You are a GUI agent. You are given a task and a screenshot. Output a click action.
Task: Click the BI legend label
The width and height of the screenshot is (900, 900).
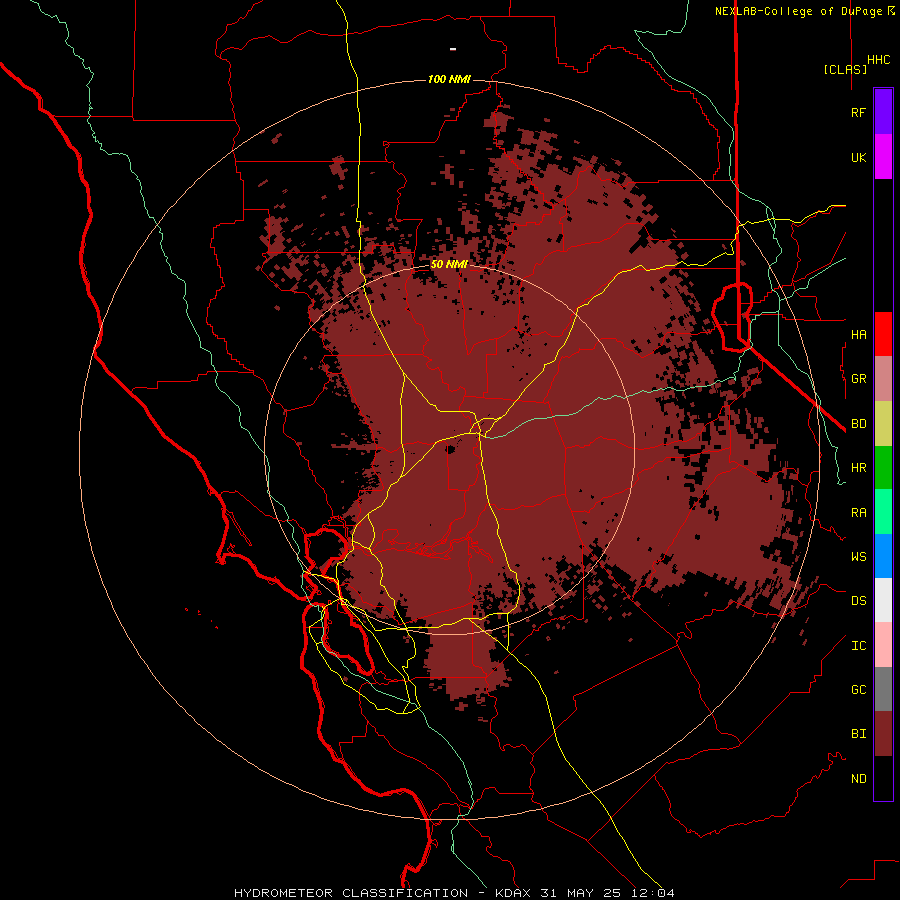(858, 734)
